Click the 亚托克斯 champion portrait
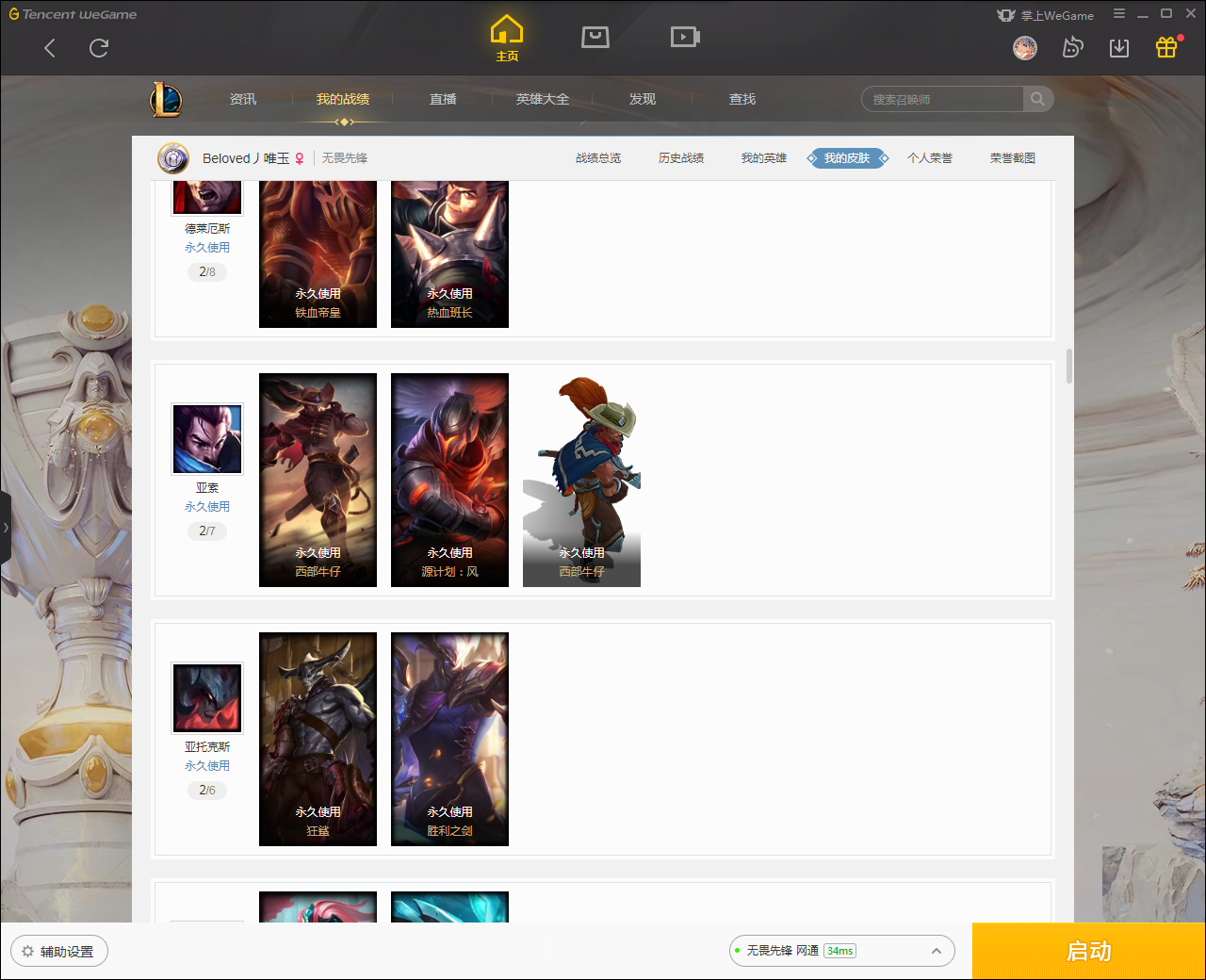This screenshot has width=1206, height=980. point(207,698)
